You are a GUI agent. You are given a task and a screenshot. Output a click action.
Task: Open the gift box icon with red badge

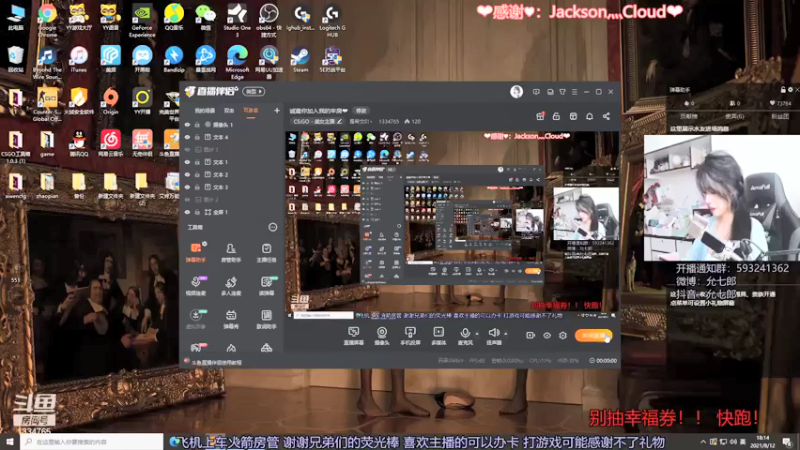pyautogui.click(x=540, y=116)
